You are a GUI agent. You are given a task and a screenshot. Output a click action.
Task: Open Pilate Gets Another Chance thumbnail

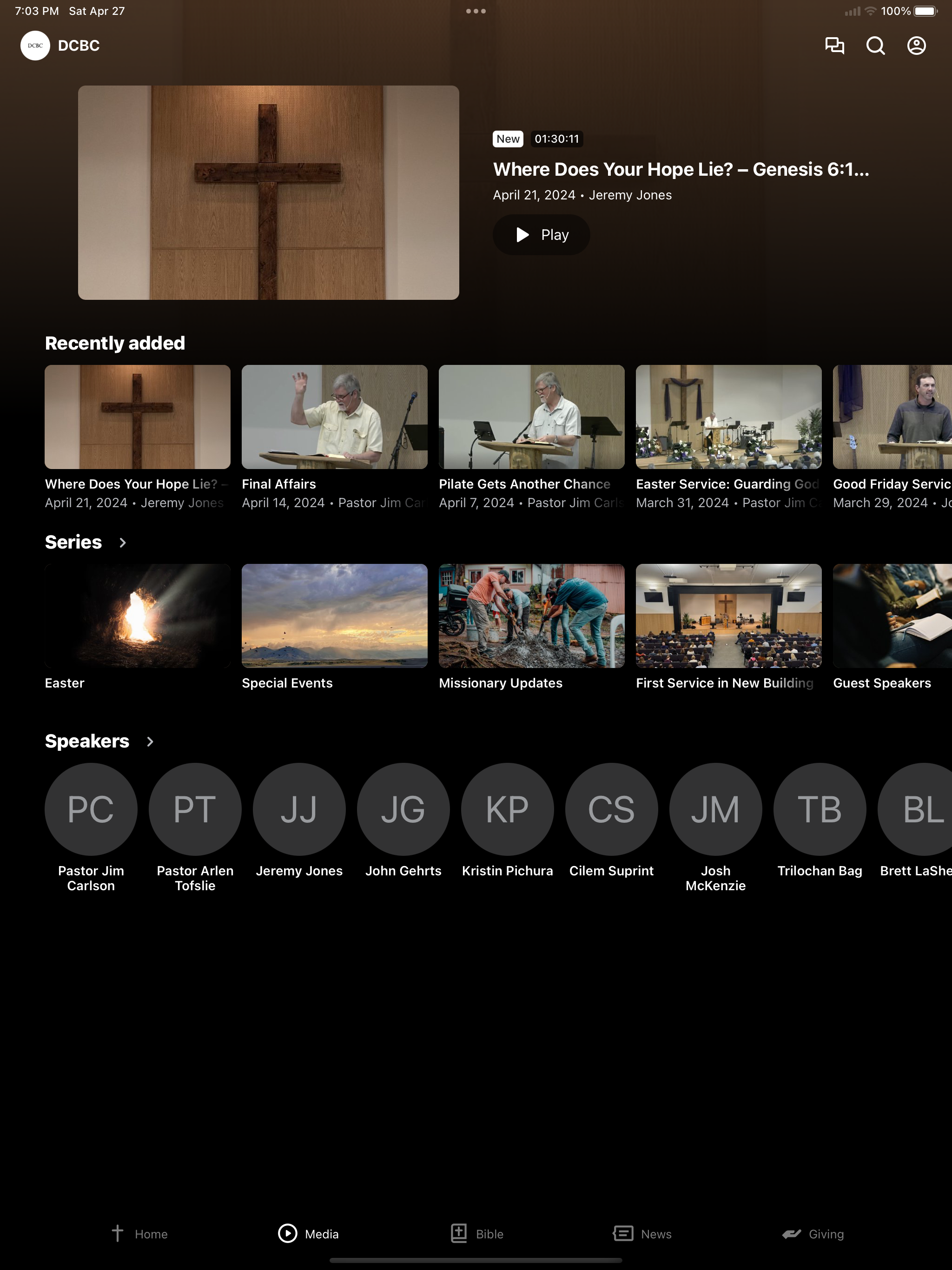coord(532,417)
